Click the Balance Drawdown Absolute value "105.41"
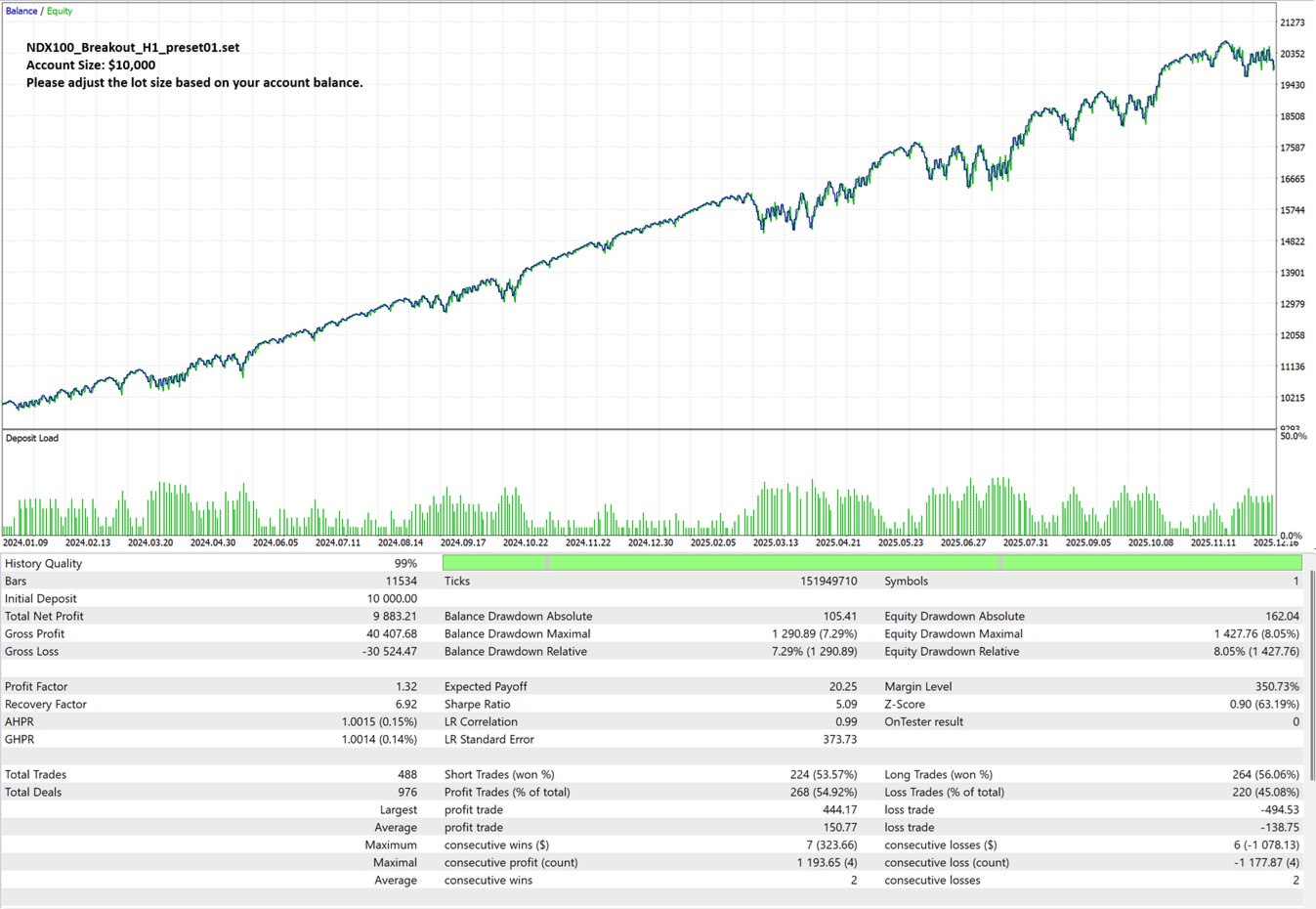Image resolution: width=1316 pixels, height=909 pixels. (840, 616)
